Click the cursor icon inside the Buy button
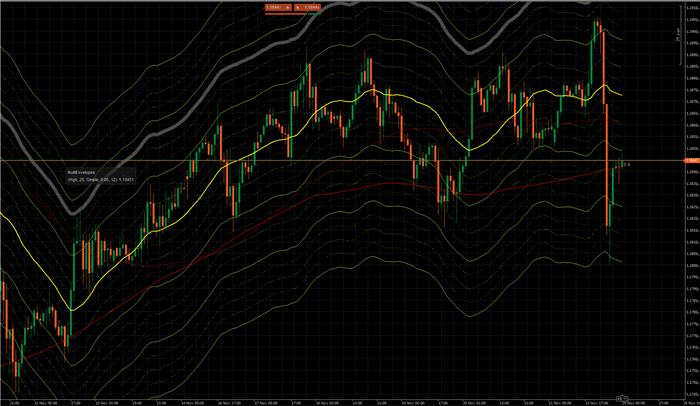 pyautogui.click(x=297, y=8)
